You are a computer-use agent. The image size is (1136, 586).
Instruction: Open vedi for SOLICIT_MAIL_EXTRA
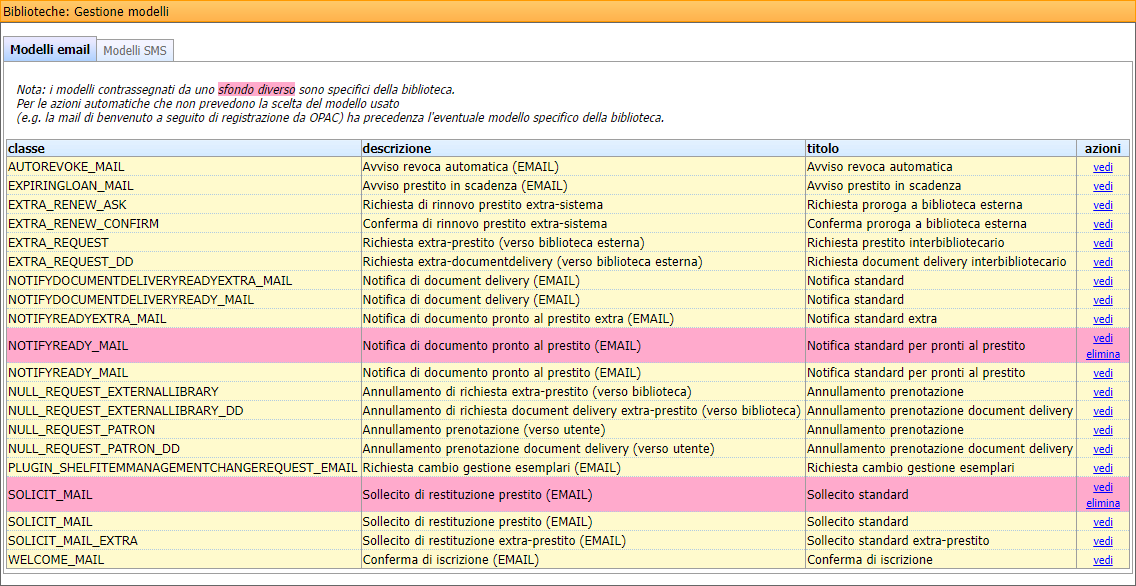tap(1102, 541)
